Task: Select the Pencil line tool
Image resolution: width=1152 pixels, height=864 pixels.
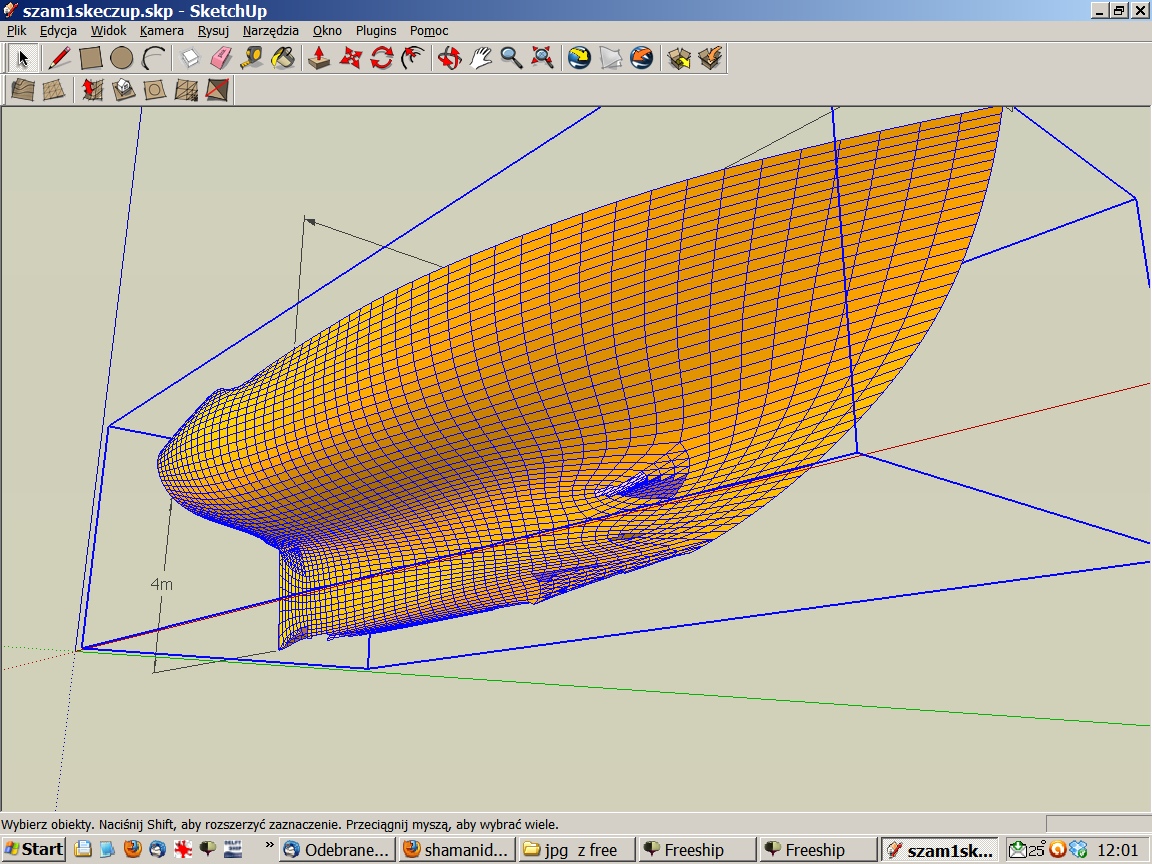Action: pyautogui.click(x=59, y=58)
